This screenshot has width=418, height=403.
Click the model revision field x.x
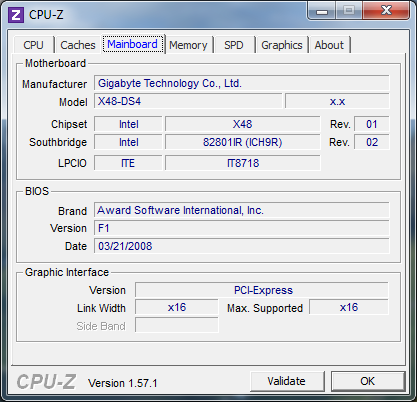click(337, 101)
